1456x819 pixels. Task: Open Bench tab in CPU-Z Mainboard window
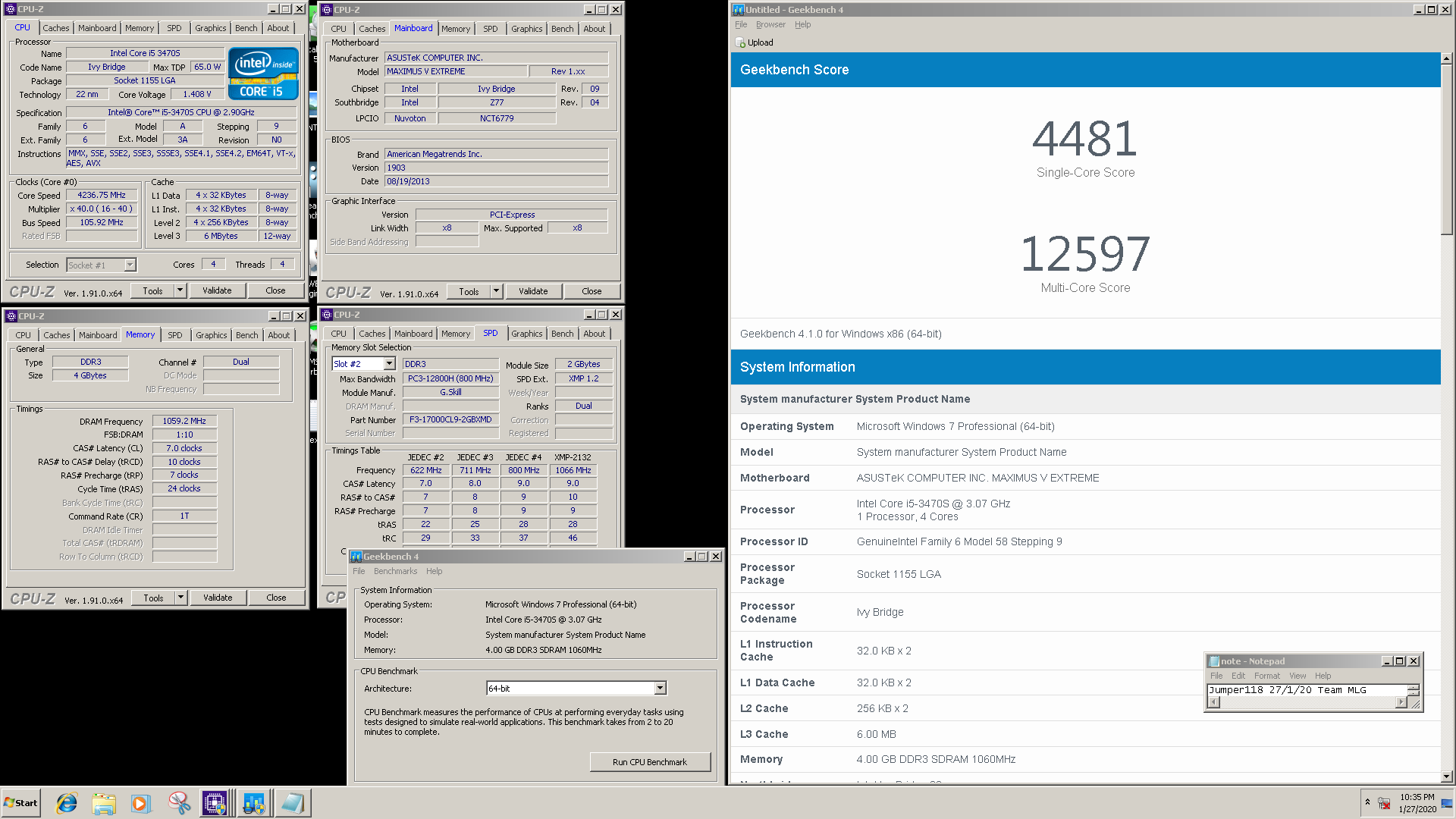point(563,29)
